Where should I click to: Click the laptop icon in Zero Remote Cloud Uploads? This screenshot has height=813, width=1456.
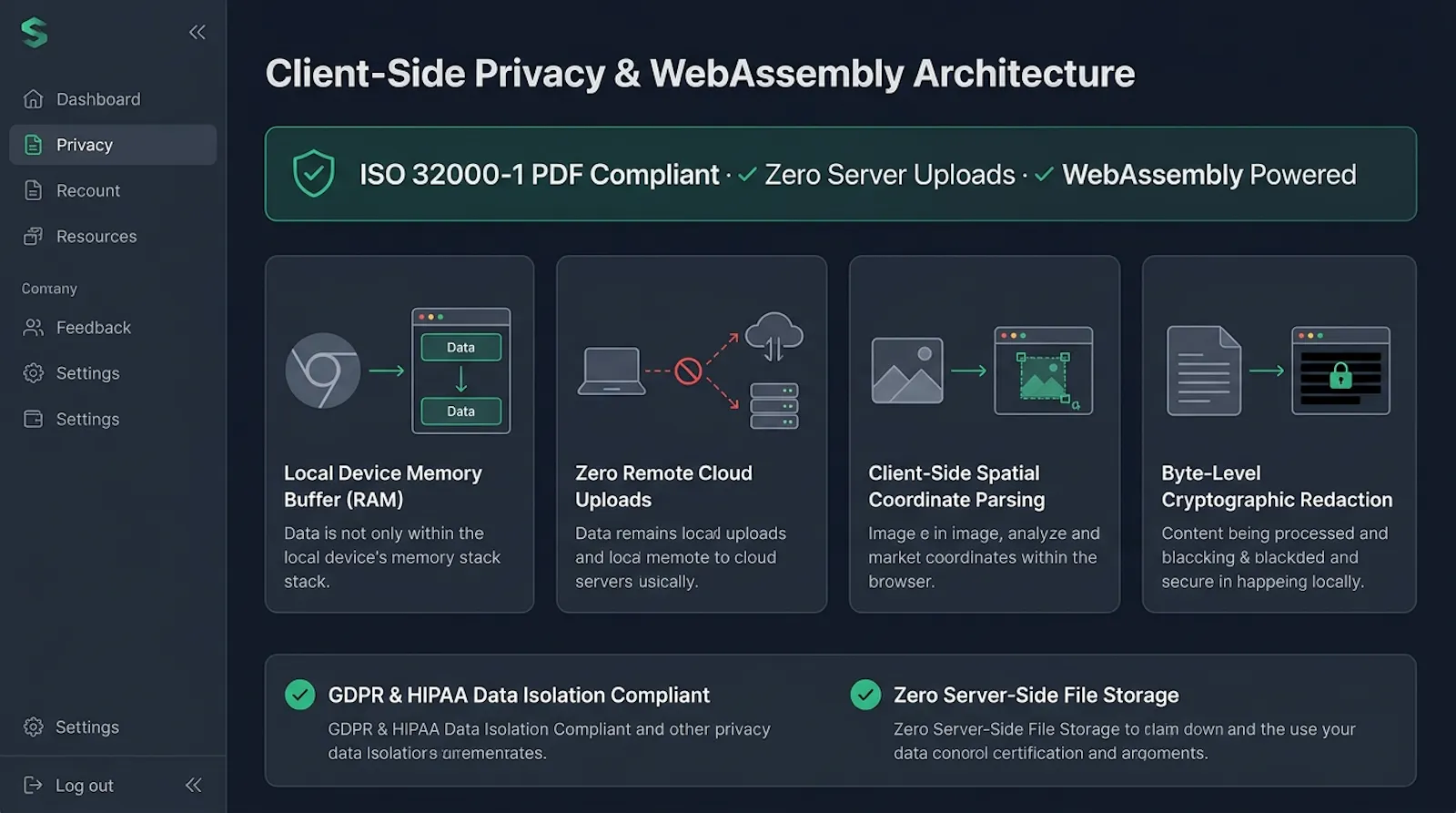pyautogui.click(x=612, y=371)
